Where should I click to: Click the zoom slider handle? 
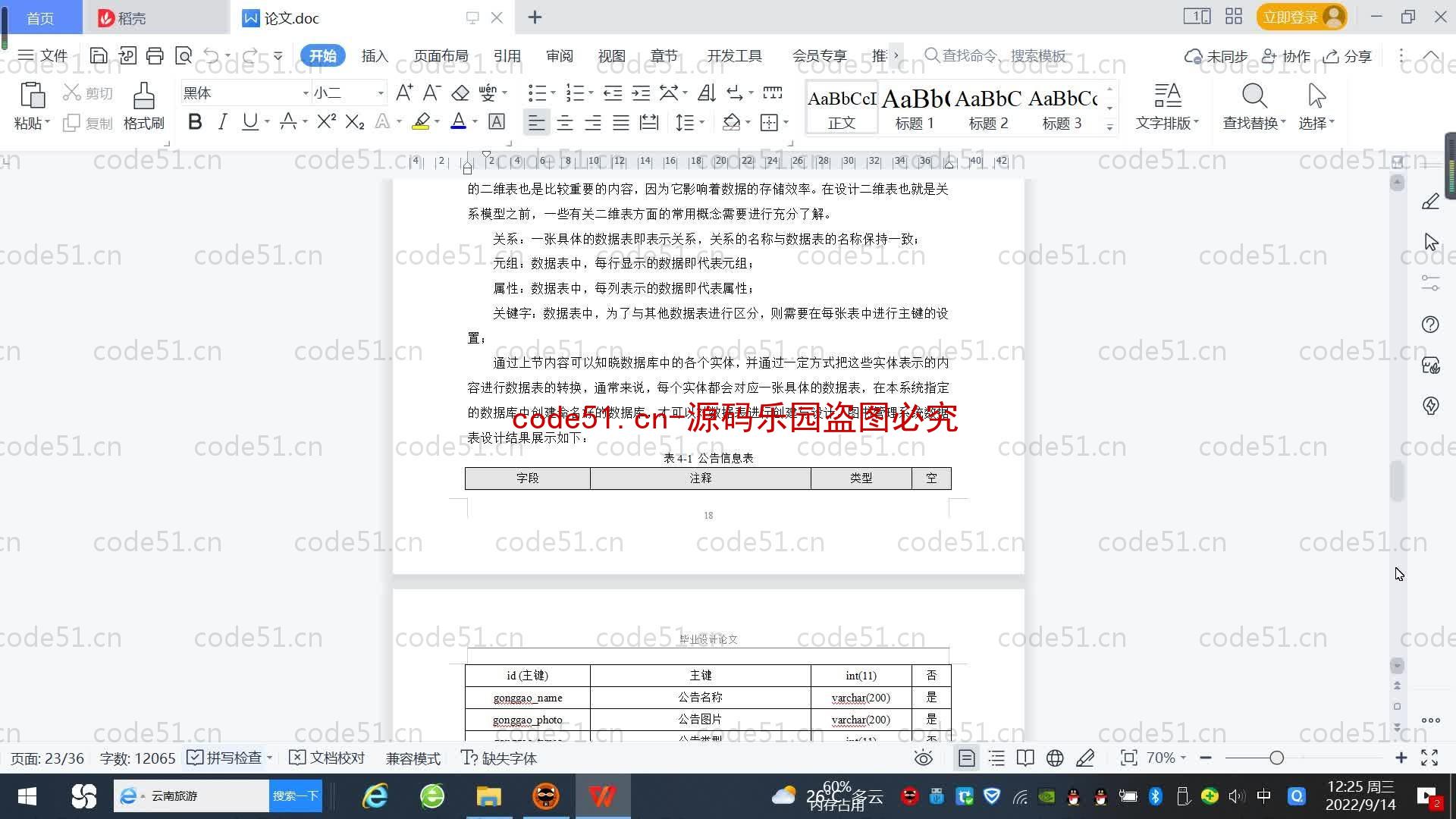tap(1277, 758)
